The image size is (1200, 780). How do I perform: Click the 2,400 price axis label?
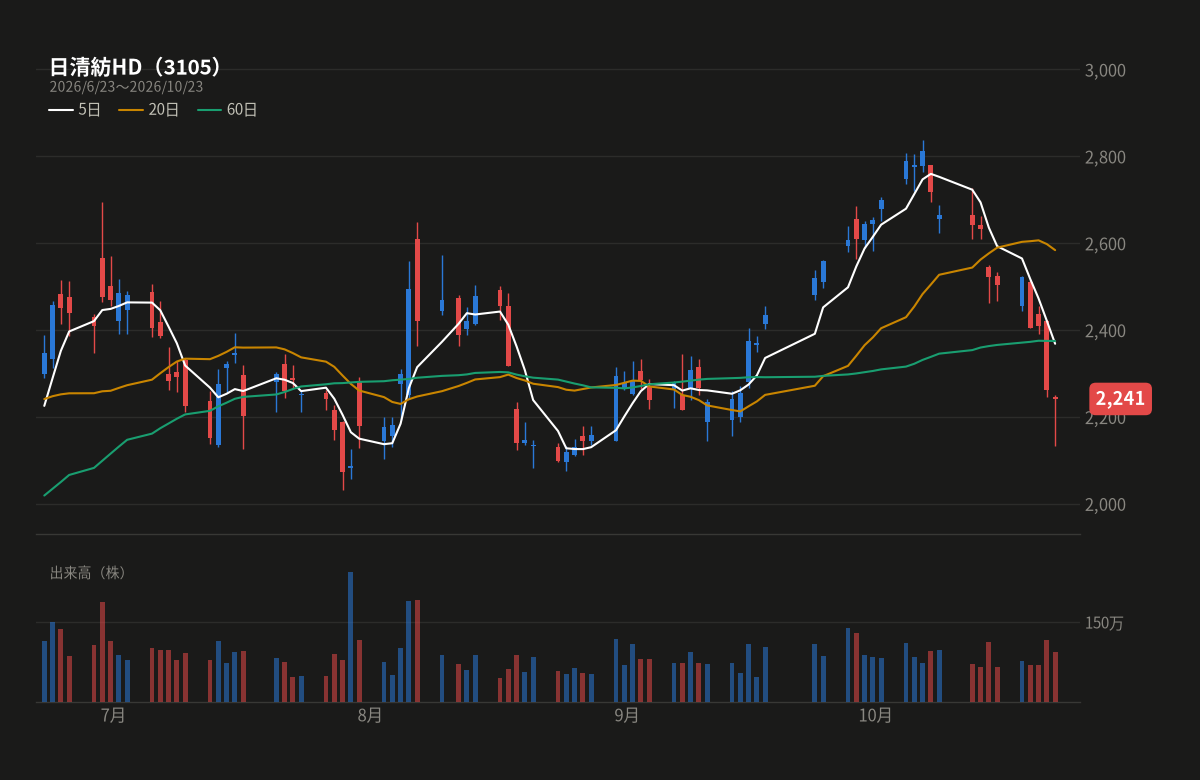click(x=1105, y=331)
